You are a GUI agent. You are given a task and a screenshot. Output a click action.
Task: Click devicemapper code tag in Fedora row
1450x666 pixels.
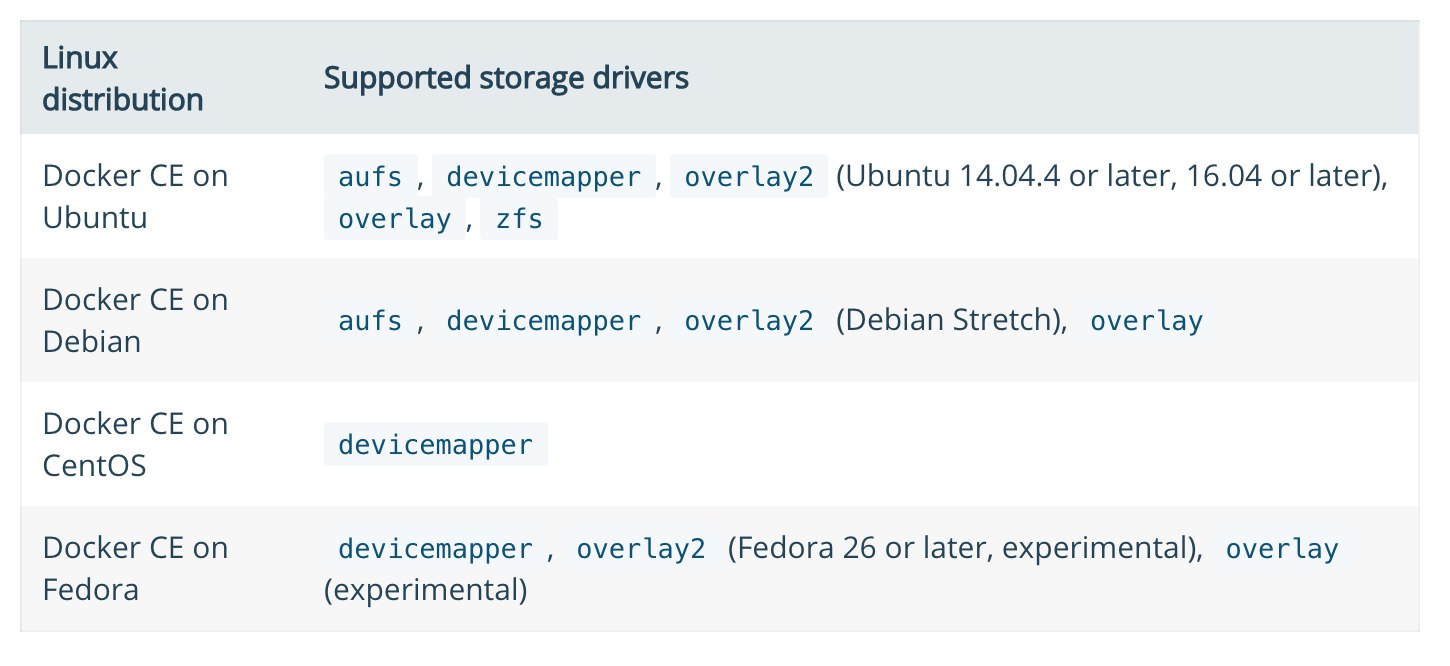[x=435, y=549]
